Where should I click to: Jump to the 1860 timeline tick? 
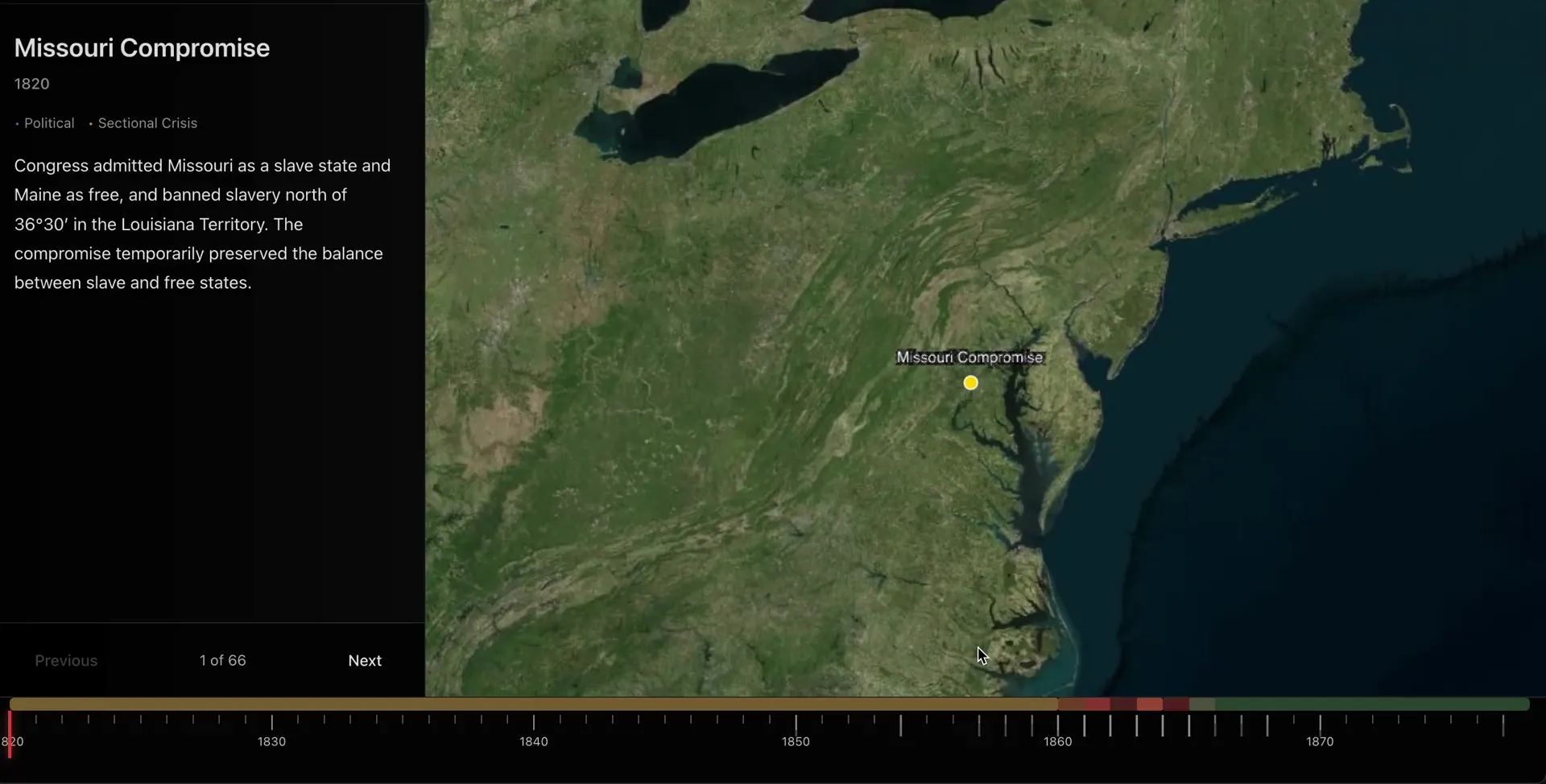(1058, 723)
